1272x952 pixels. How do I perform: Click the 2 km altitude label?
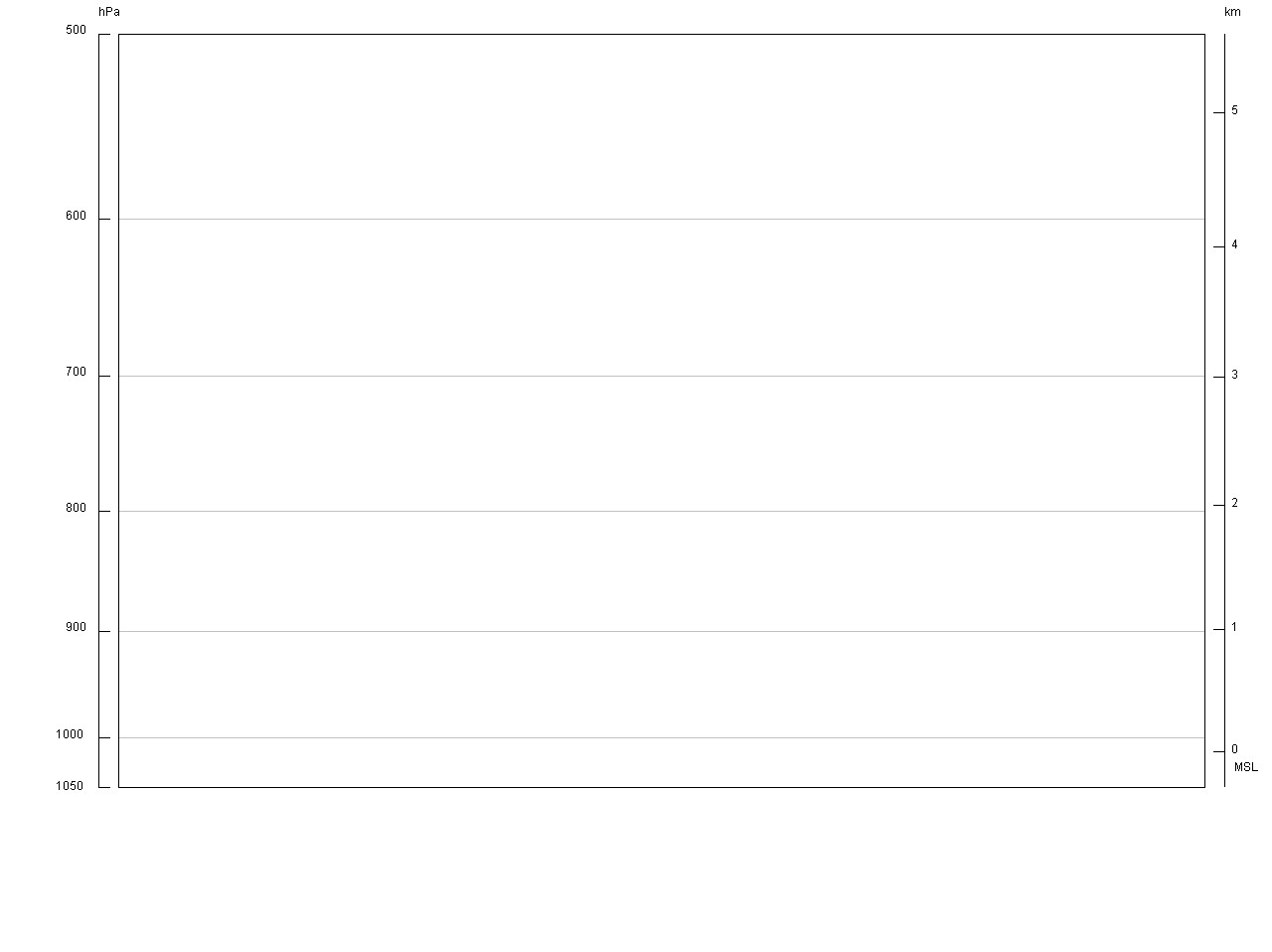[1234, 503]
